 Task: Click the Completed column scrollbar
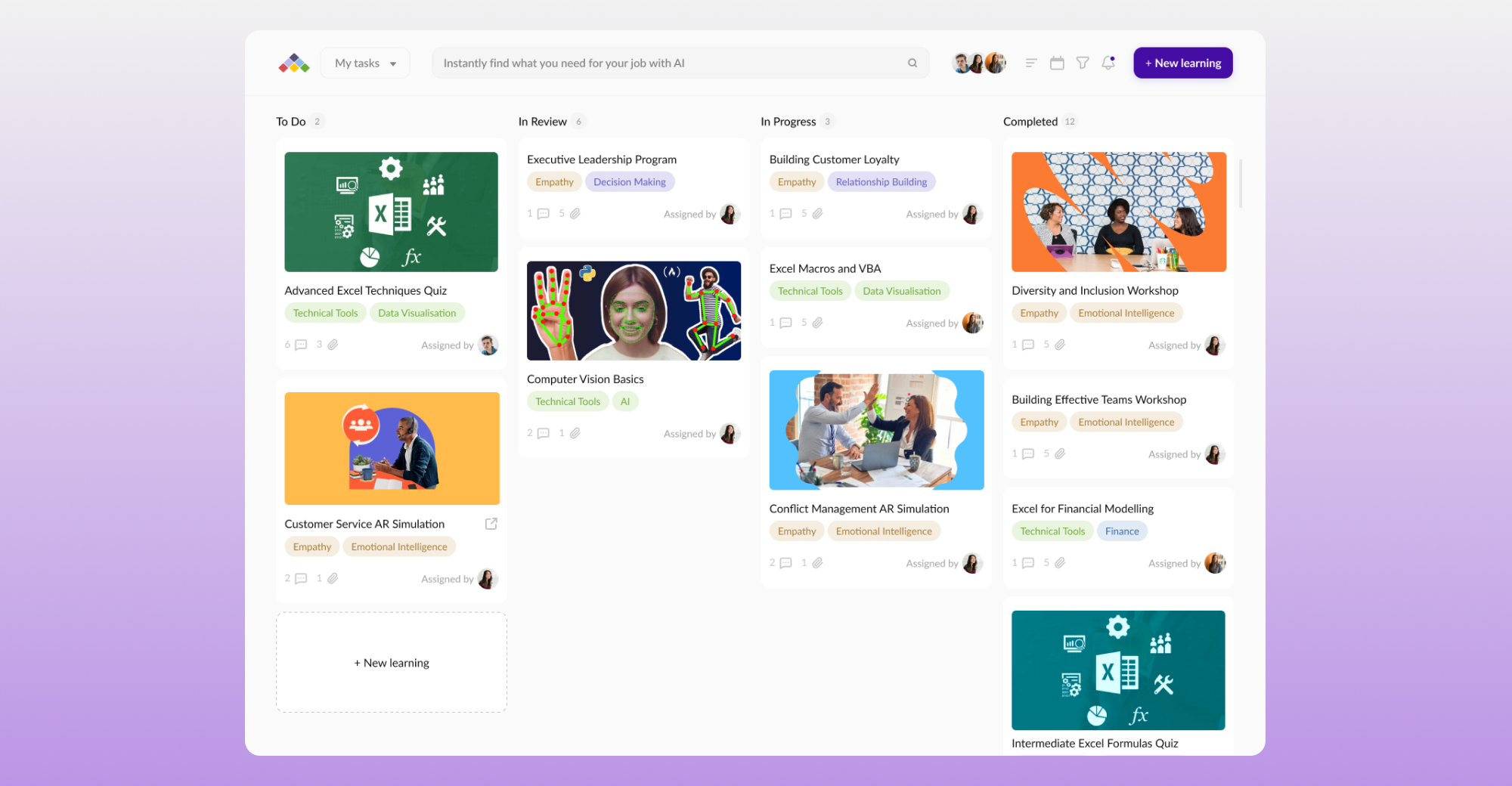tap(1241, 184)
